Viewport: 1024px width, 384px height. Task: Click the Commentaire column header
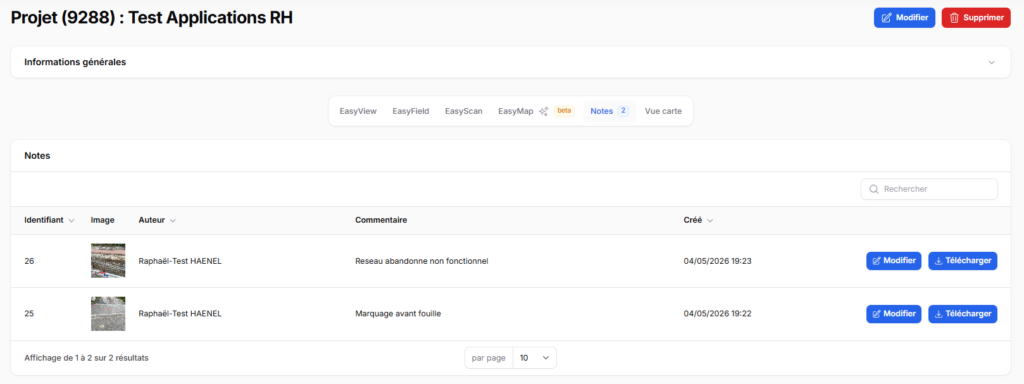[381, 220]
